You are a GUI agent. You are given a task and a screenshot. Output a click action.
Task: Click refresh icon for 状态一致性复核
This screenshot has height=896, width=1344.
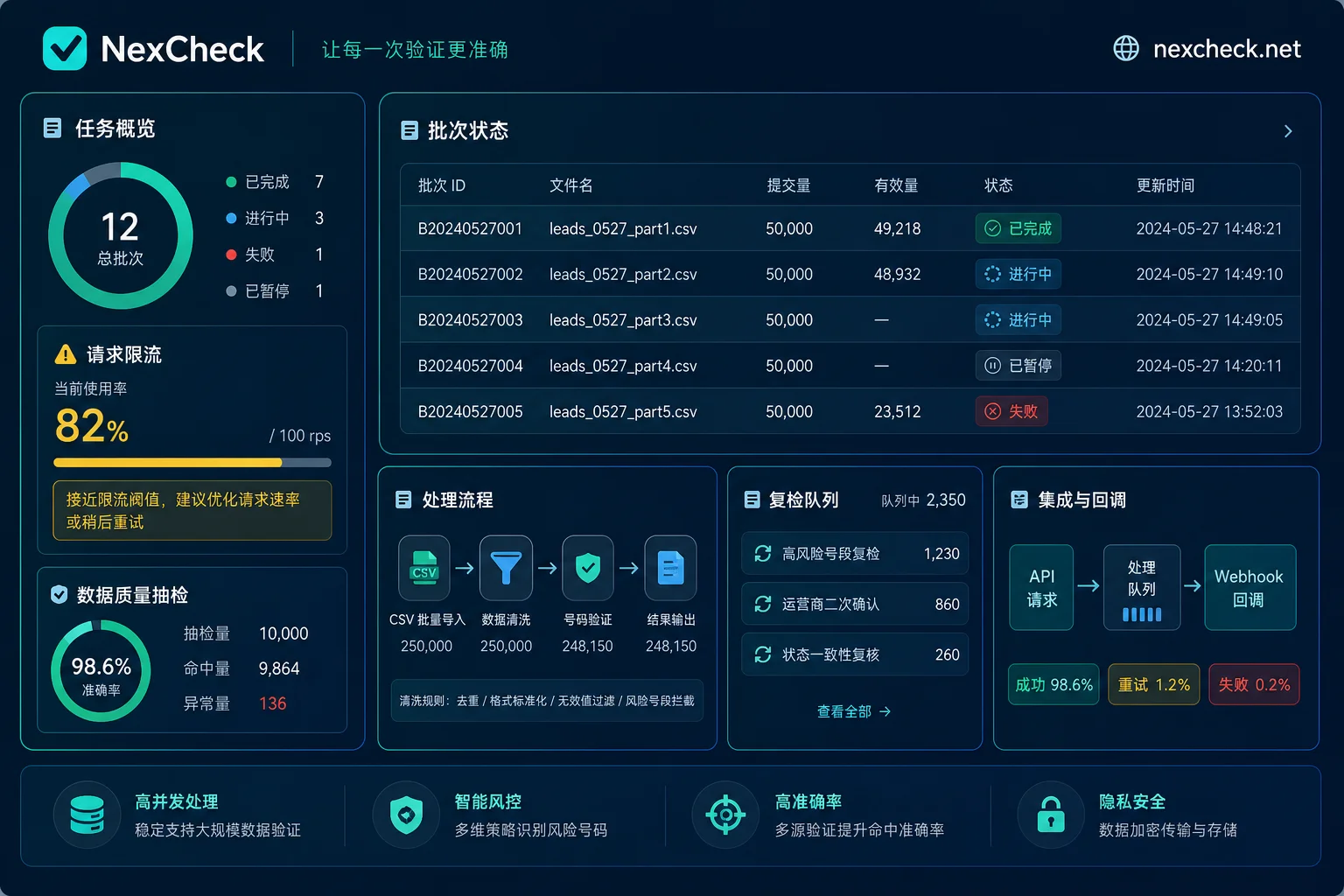pos(763,654)
